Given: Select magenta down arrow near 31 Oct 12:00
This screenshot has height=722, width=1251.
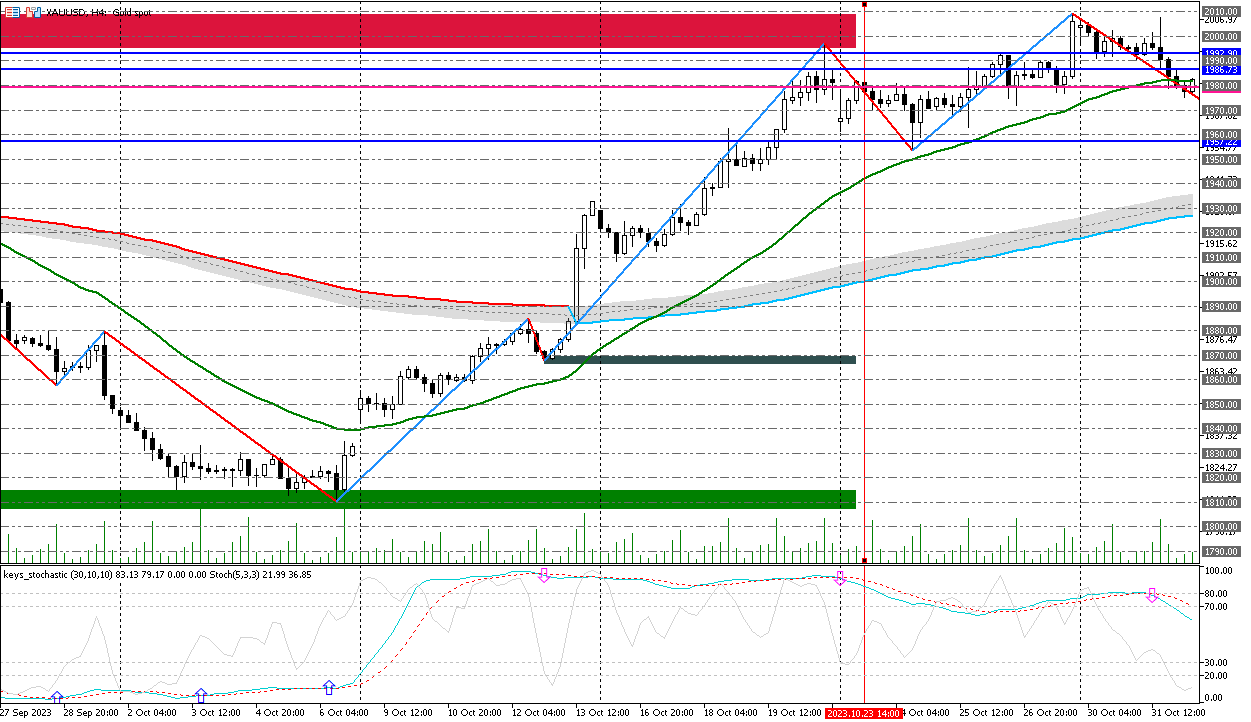Looking at the screenshot, I should [1152, 595].
